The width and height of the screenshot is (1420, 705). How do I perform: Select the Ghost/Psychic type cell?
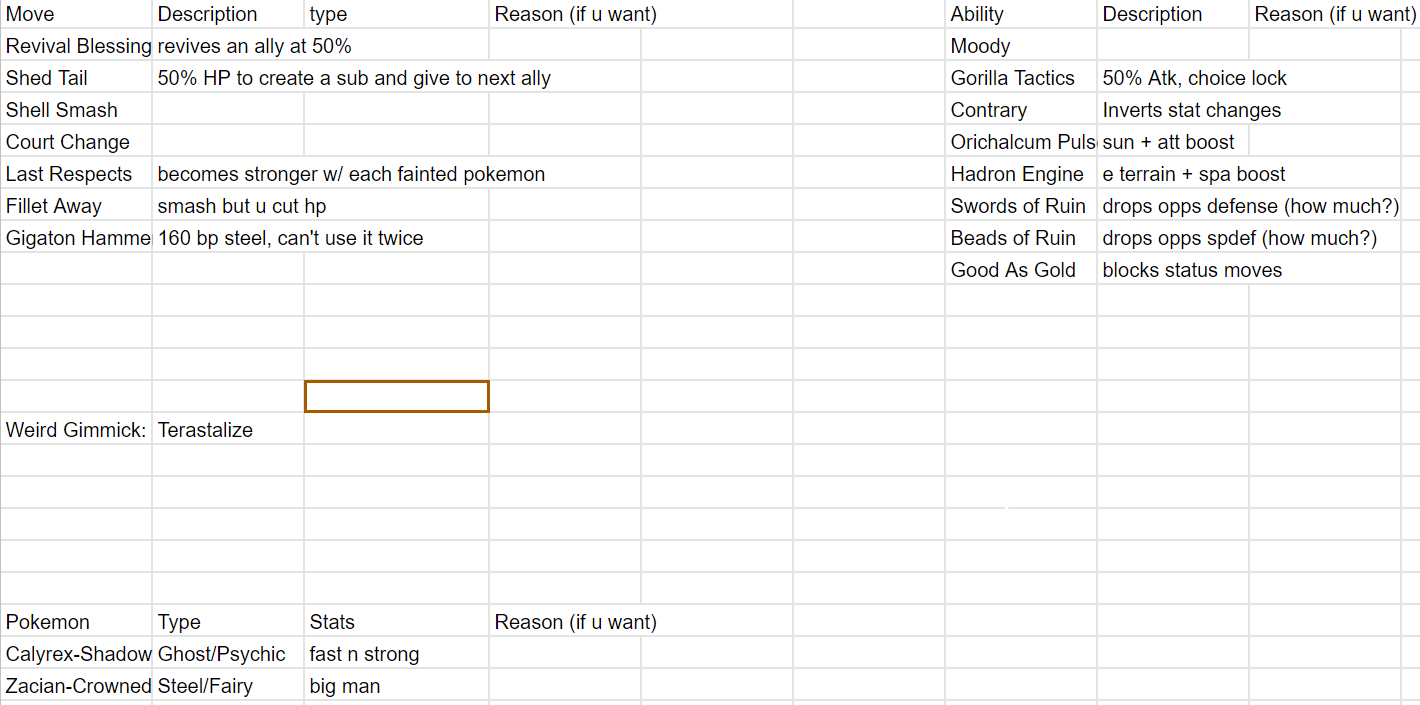tap(228, 654)
